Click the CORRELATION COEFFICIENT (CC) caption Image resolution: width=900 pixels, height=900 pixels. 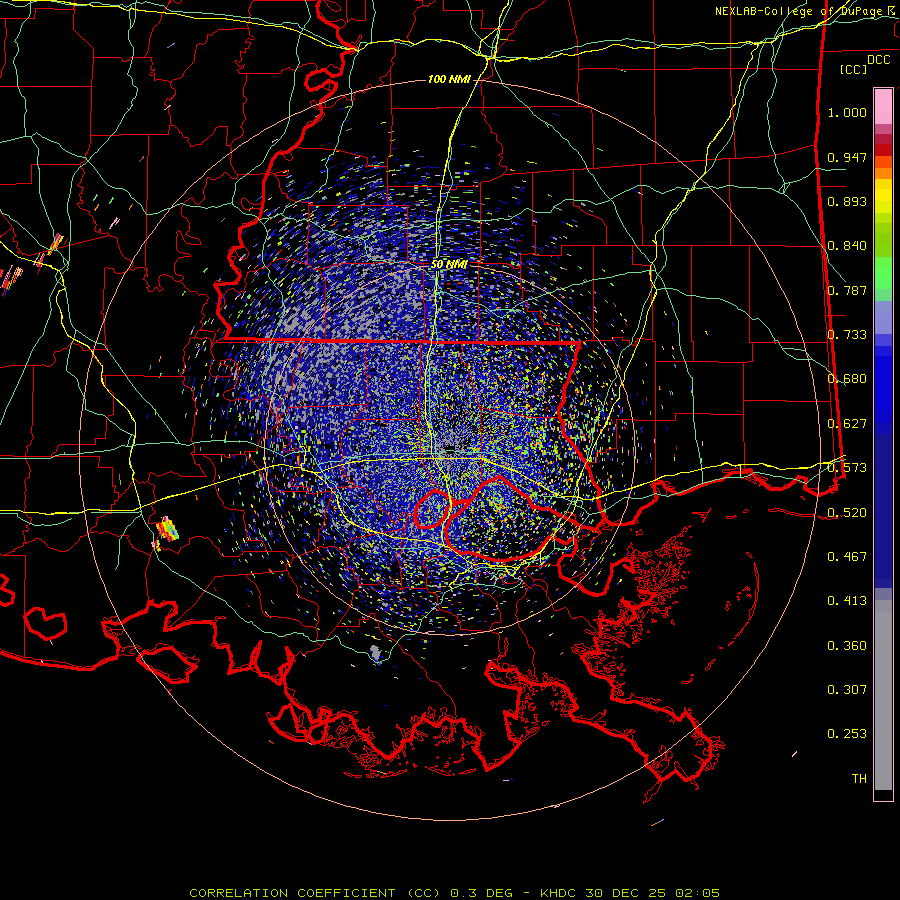pyautogui.click(x=315, y=893)
